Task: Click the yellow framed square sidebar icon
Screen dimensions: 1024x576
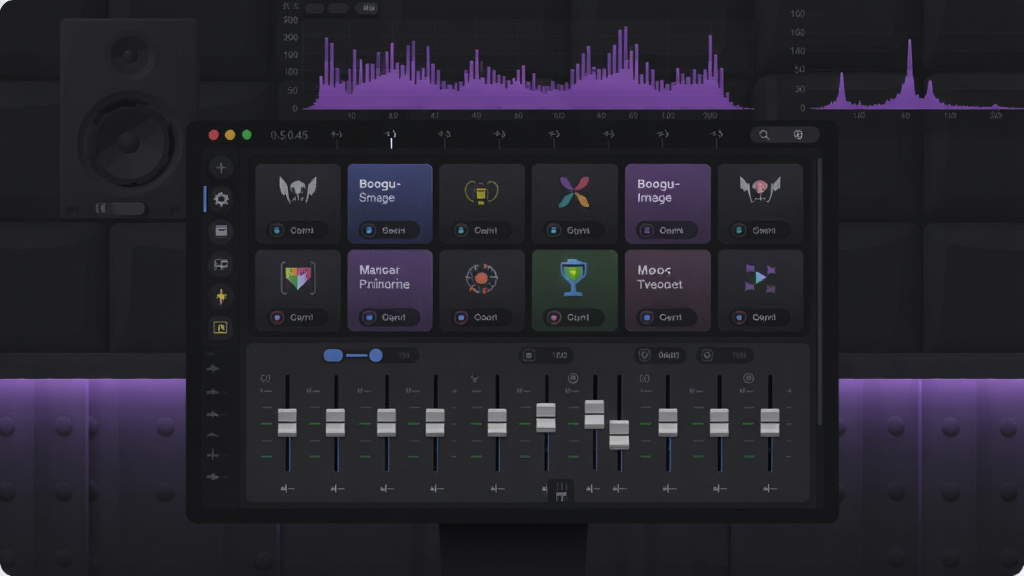Action: 221,328
